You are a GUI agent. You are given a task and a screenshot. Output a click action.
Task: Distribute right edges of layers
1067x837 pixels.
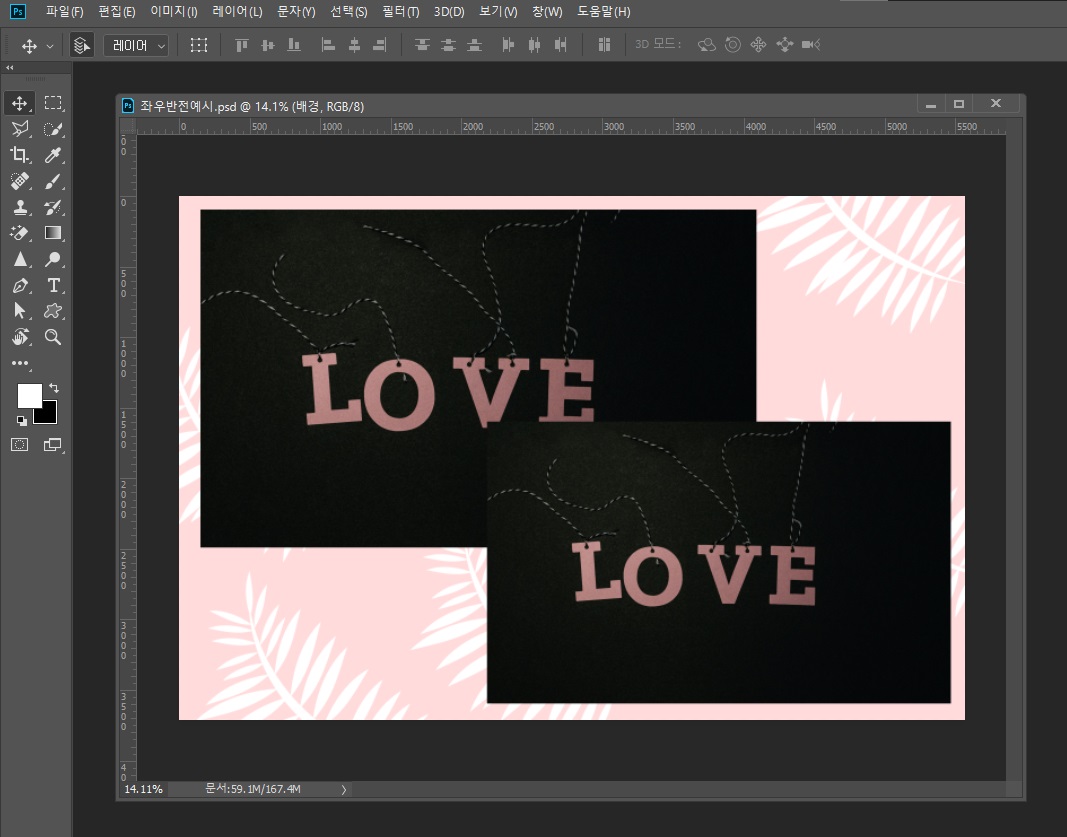(561, 45)
